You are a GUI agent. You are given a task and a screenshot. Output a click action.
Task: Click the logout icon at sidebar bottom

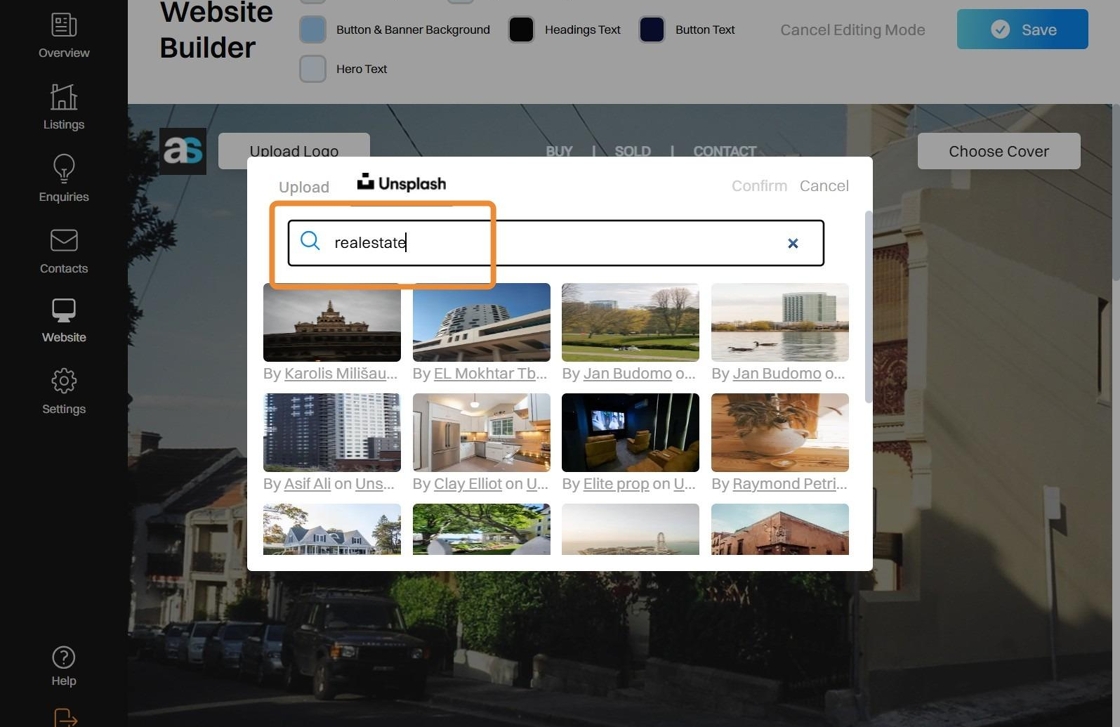(65, 717)
